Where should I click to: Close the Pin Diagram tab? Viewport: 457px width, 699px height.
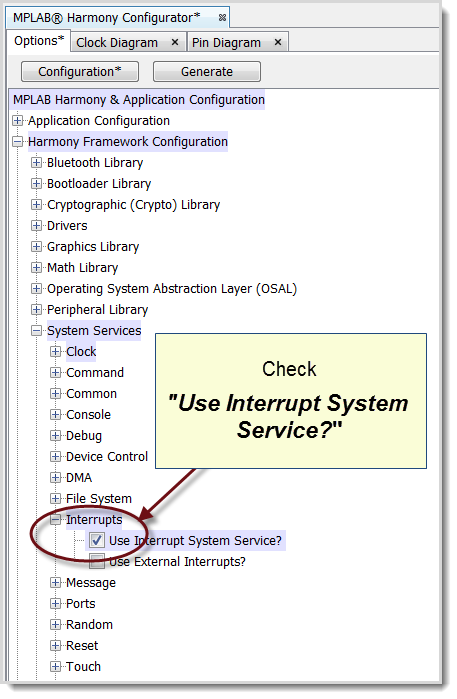point(278,42)
